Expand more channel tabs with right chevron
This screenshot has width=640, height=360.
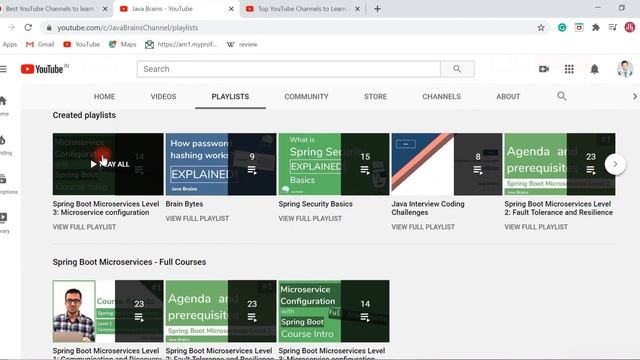tap(634, 96)
